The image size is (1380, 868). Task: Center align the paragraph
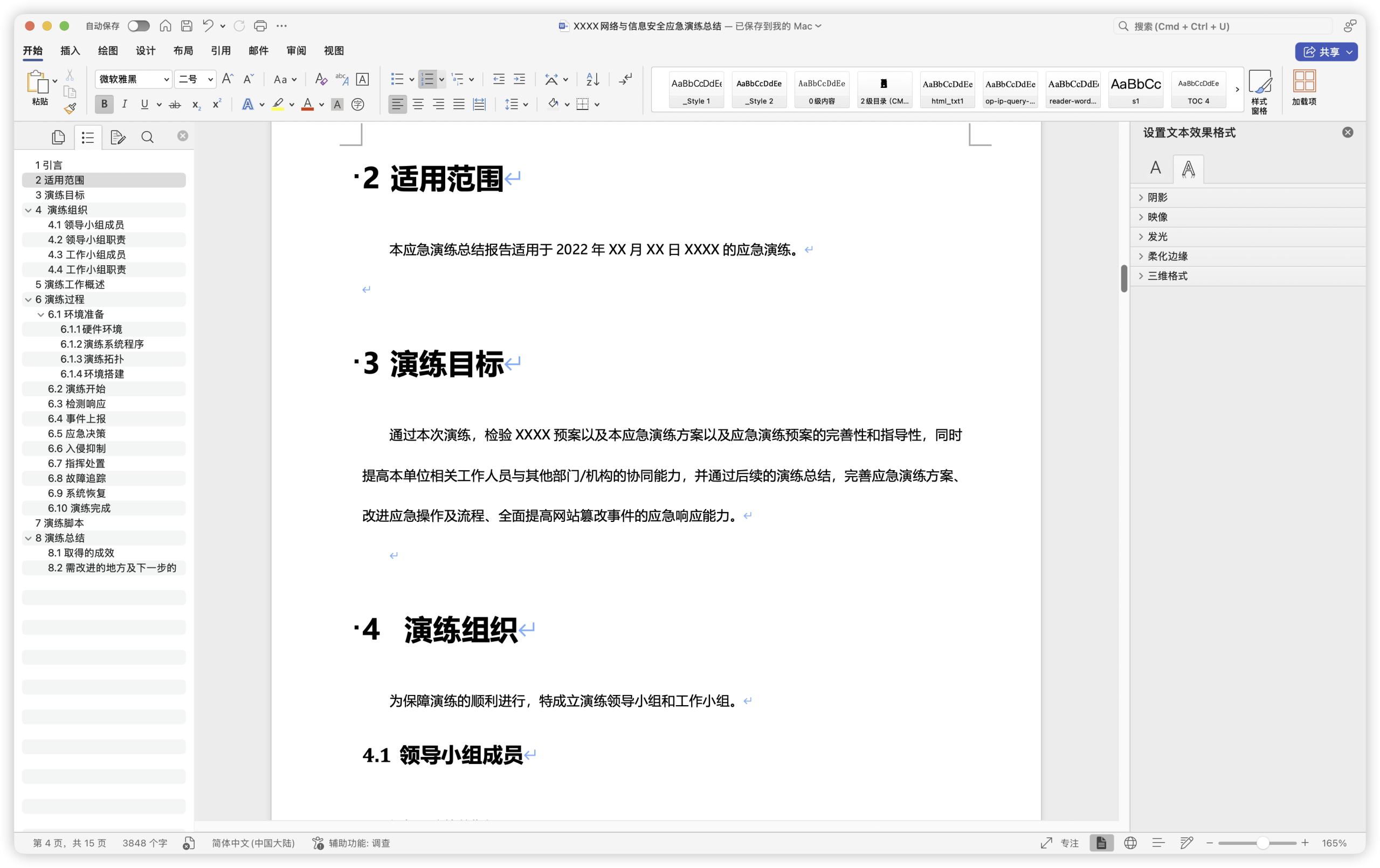coord(418,105)
